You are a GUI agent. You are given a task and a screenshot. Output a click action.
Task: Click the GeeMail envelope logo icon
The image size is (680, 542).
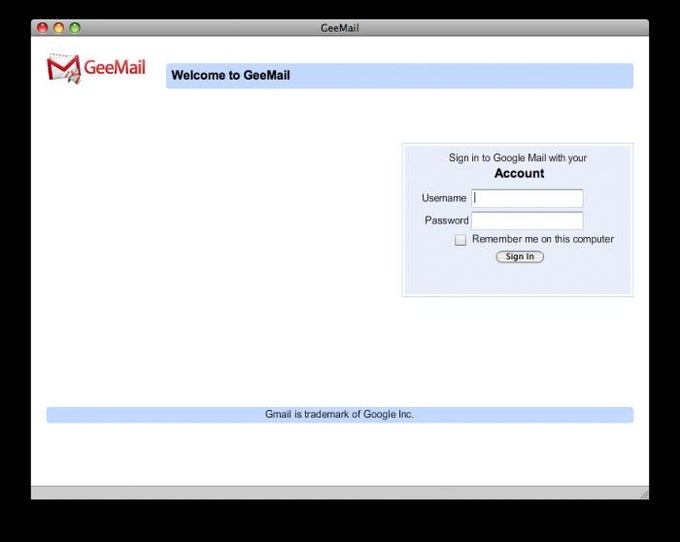pyautogui.click(x=64, y=69)
